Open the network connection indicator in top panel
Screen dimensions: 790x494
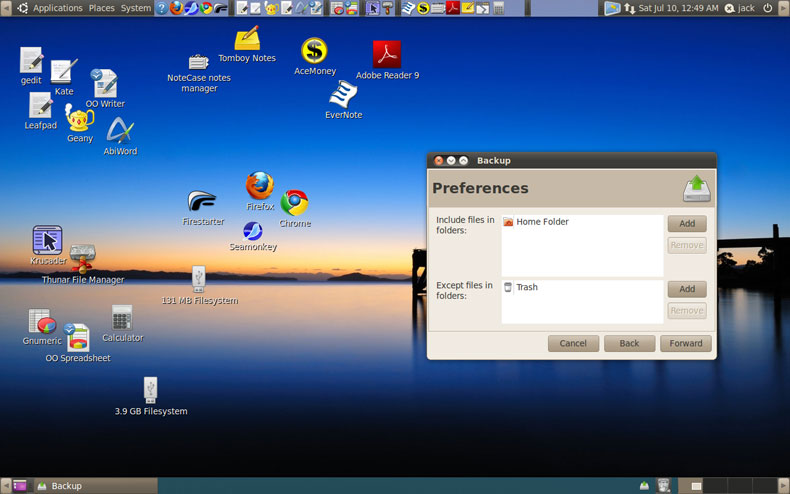[629, 8]
